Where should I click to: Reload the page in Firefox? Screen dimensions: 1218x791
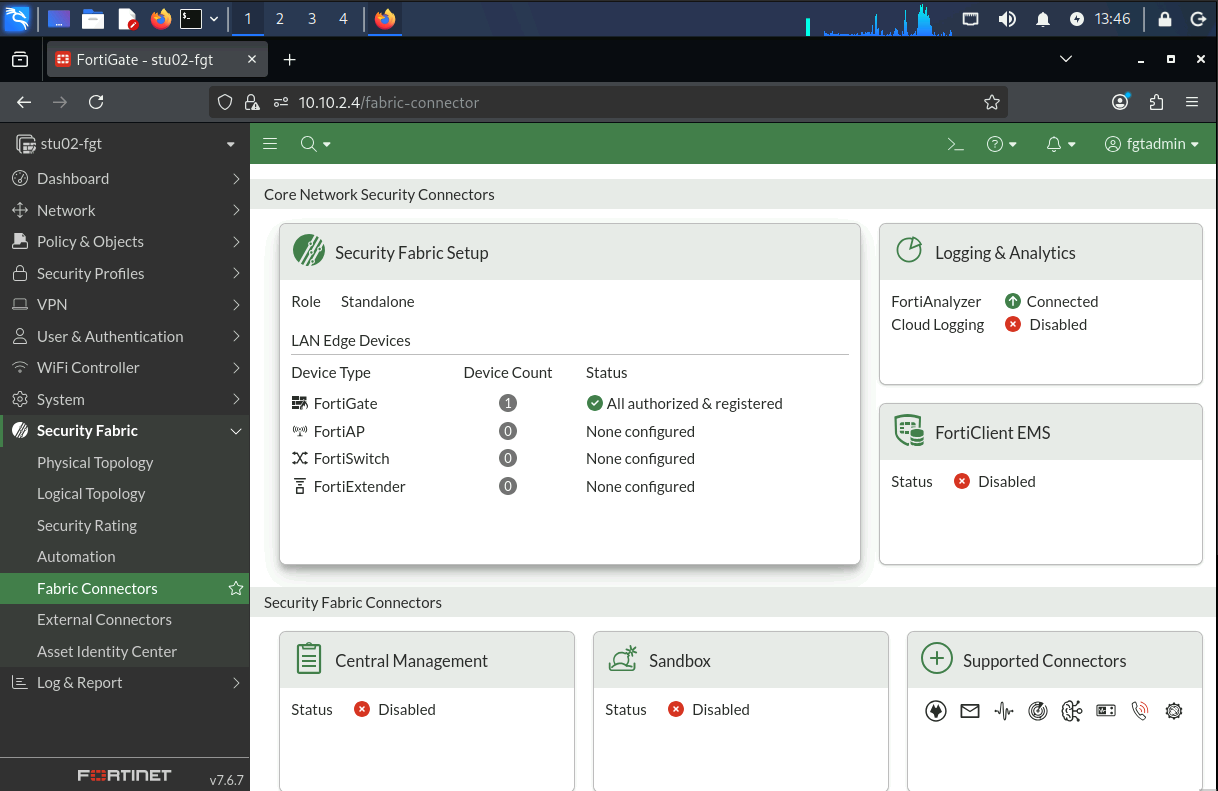tap(96, 102)
